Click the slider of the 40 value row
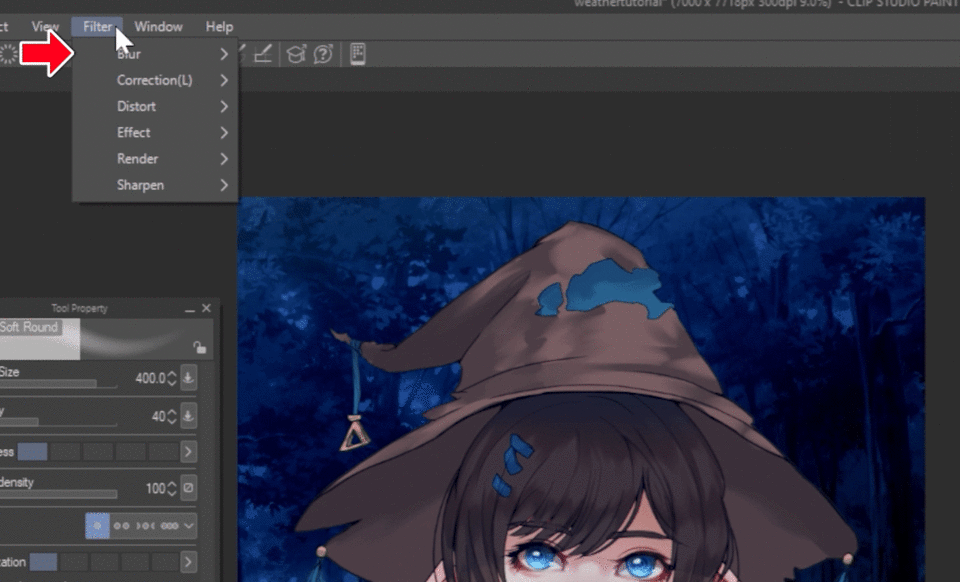This screenshot has width=960, height=582. 58,422
